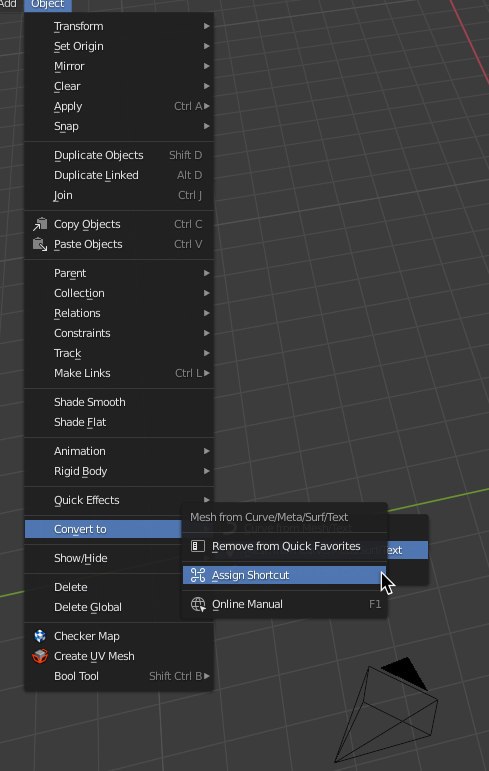Choose Duplicate Objects
The image size is (489, 771).
[x=119, y=155]
